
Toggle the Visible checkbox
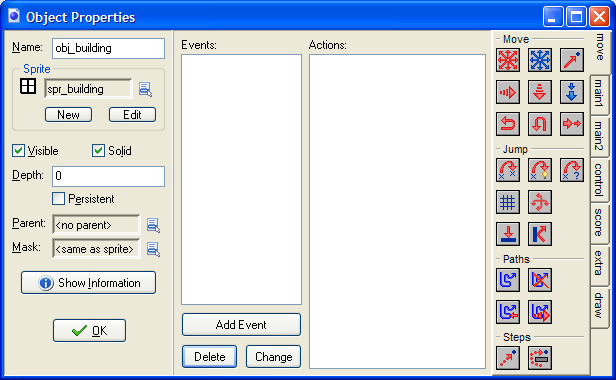click(18, 151)
